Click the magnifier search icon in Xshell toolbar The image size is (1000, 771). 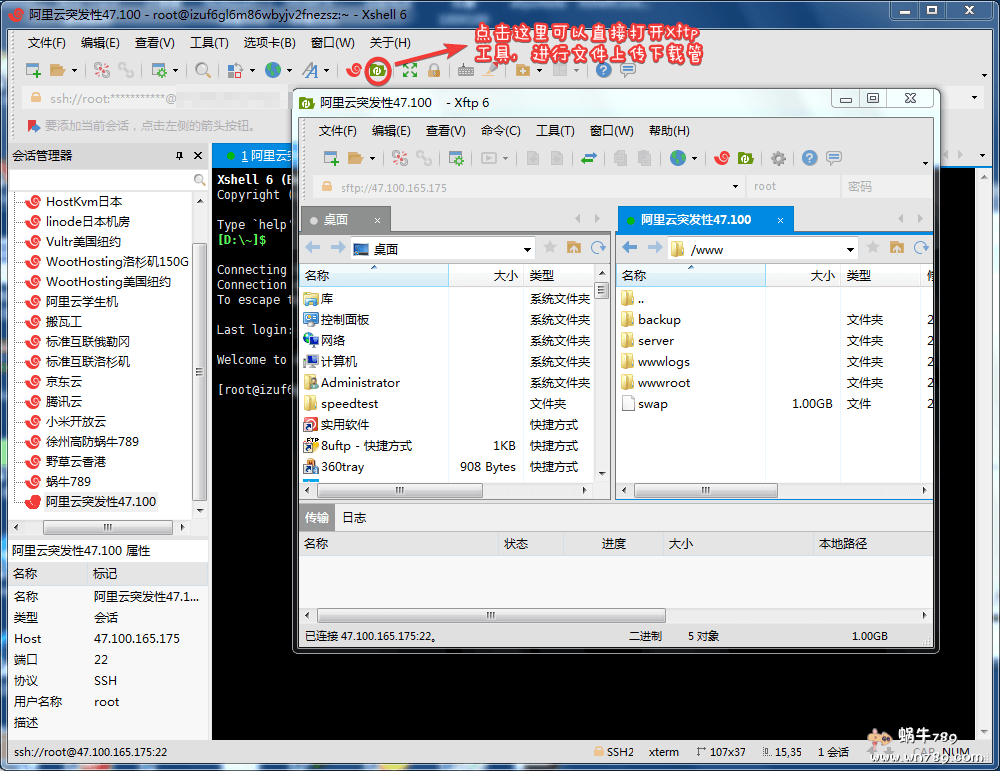[203, 70]
